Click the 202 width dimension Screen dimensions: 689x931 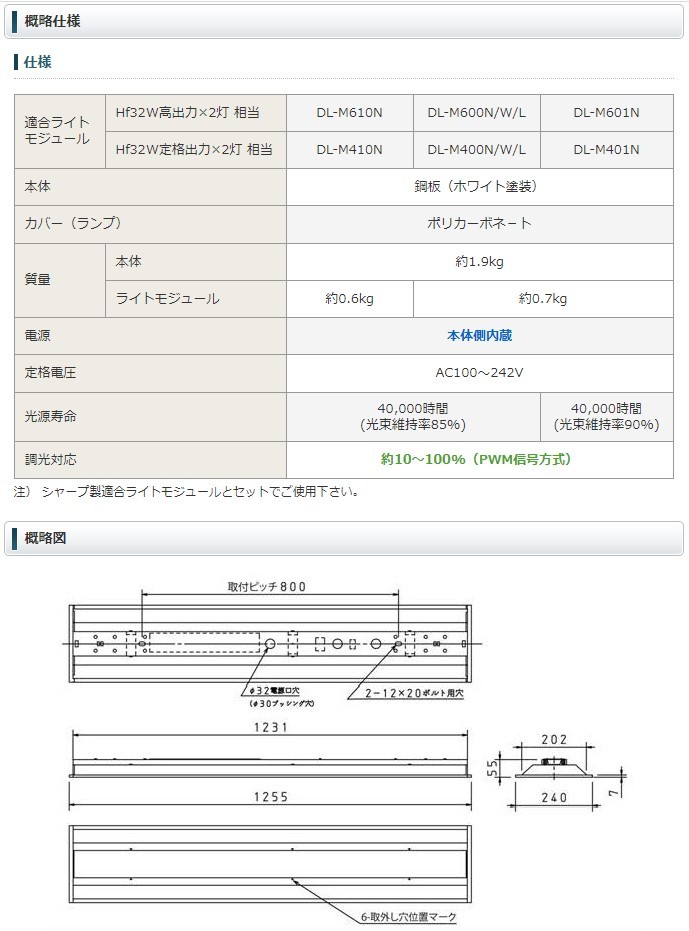pyautogui.click(x=554, y=740)
